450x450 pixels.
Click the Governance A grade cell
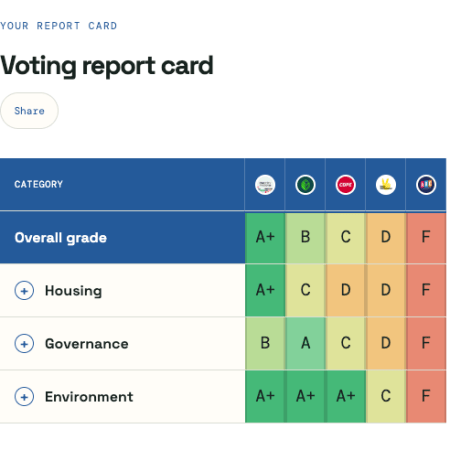(305, 343)
